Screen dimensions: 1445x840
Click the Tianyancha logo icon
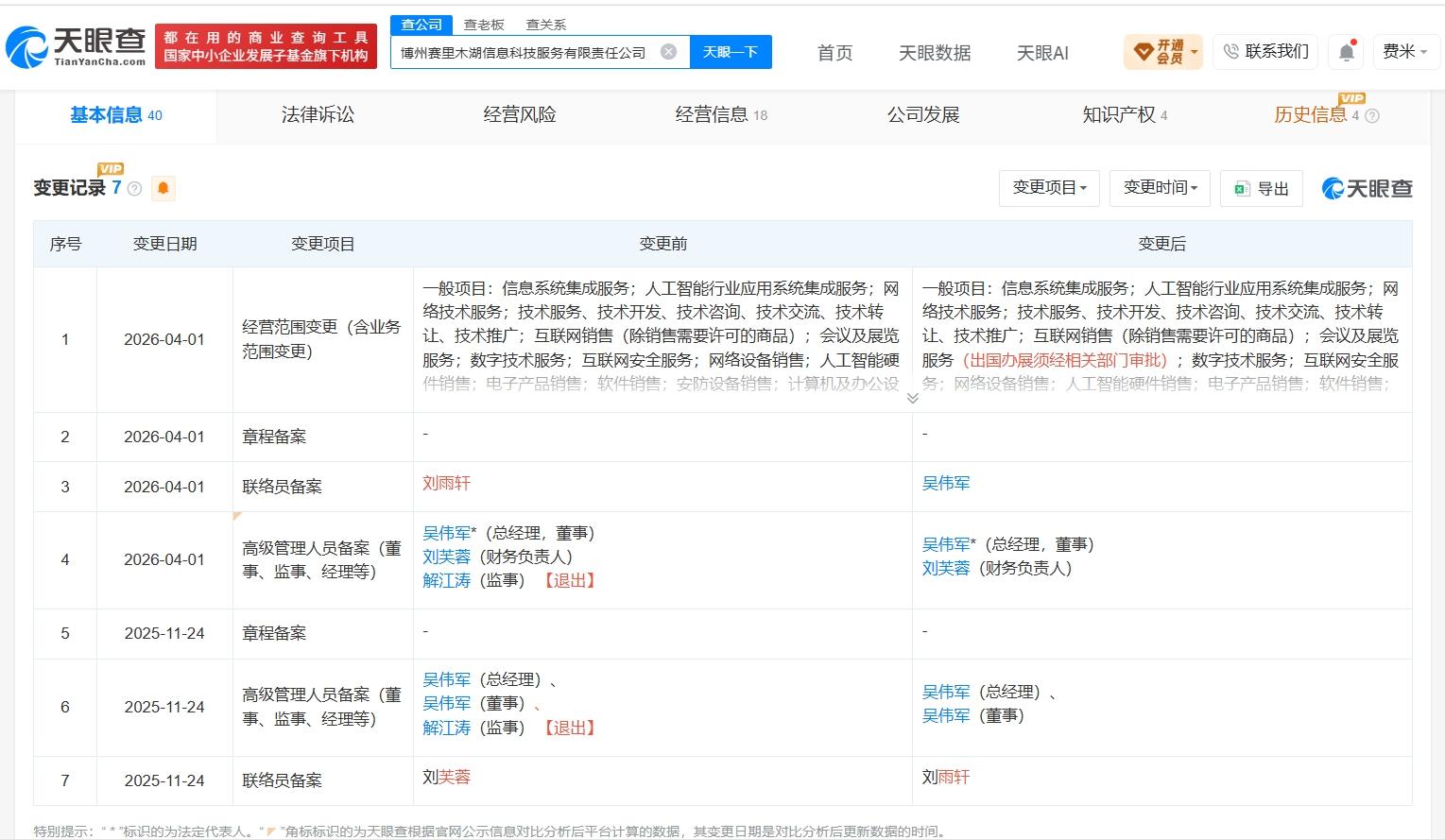click(26, 46)
